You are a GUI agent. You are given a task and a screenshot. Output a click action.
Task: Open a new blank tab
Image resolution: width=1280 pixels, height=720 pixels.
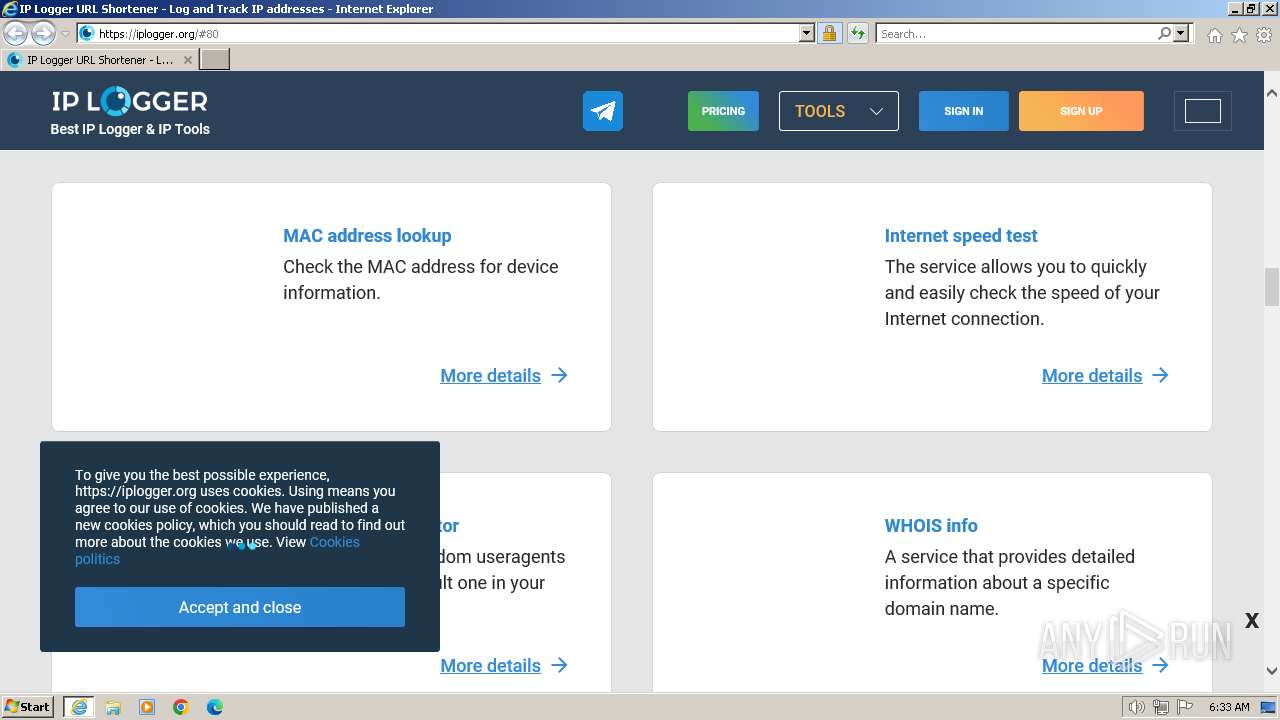(x=215, y=60)
